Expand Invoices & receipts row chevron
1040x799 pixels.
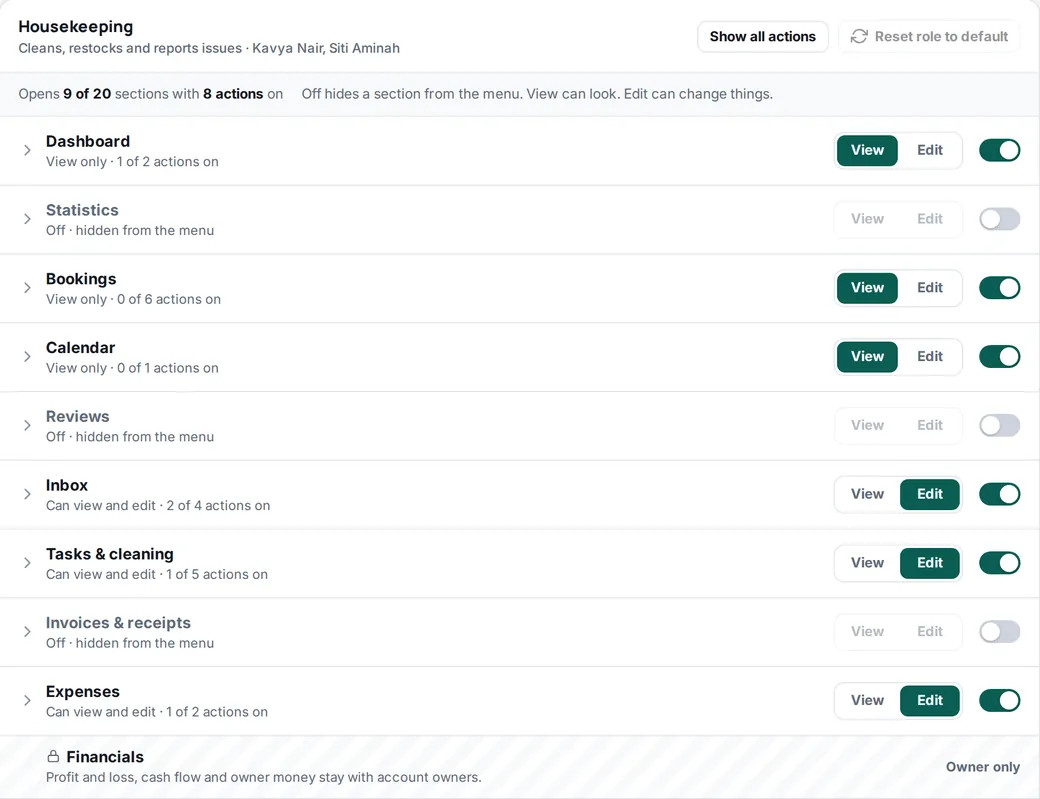pos(27,631)
